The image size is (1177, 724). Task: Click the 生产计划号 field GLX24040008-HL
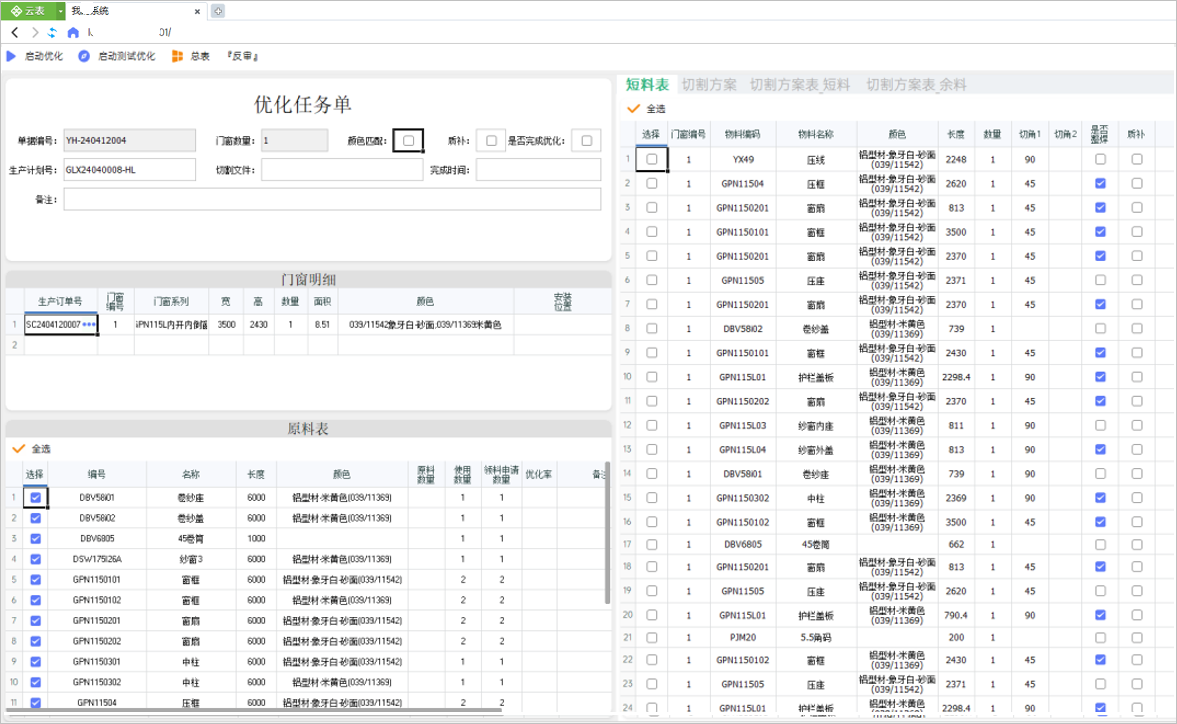click(x=130, y=170)
